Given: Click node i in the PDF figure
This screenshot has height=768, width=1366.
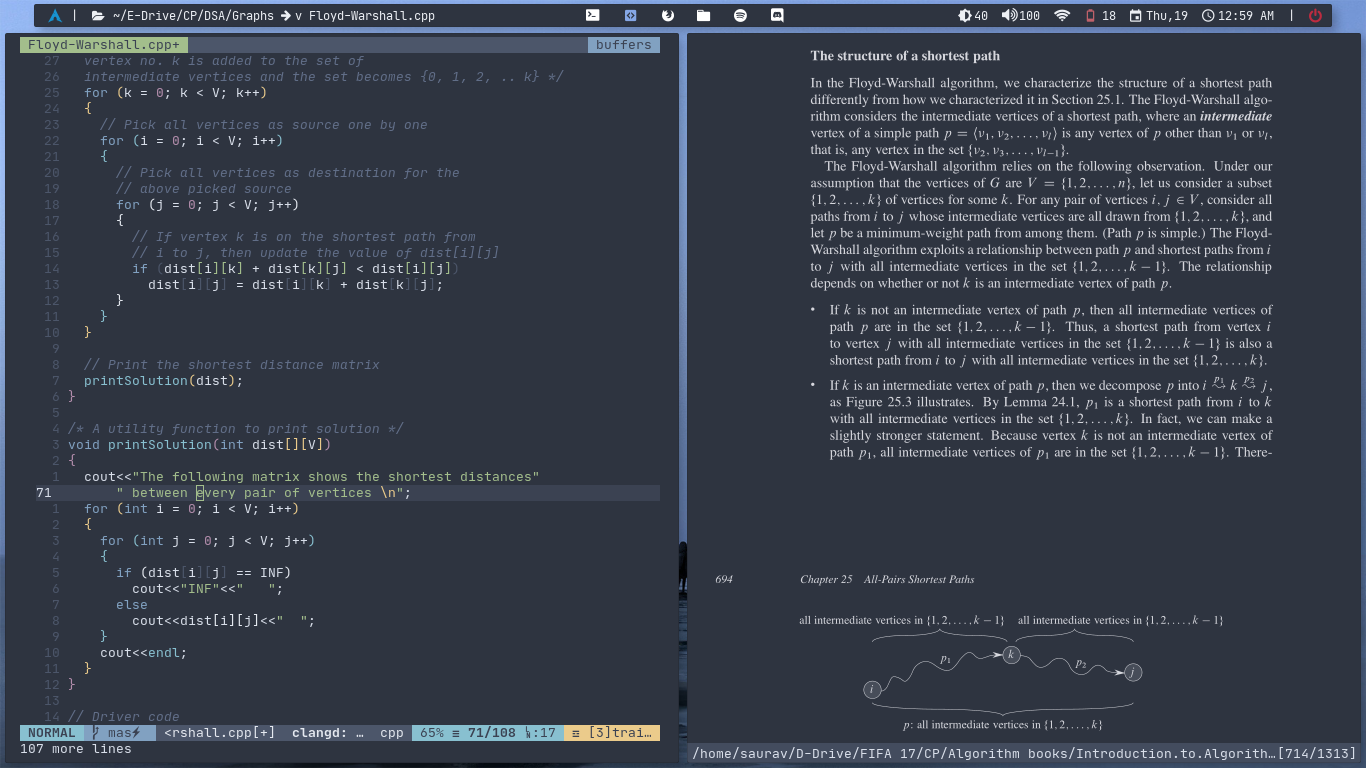Looking at the screenshot, I should (x=873, y=690).
